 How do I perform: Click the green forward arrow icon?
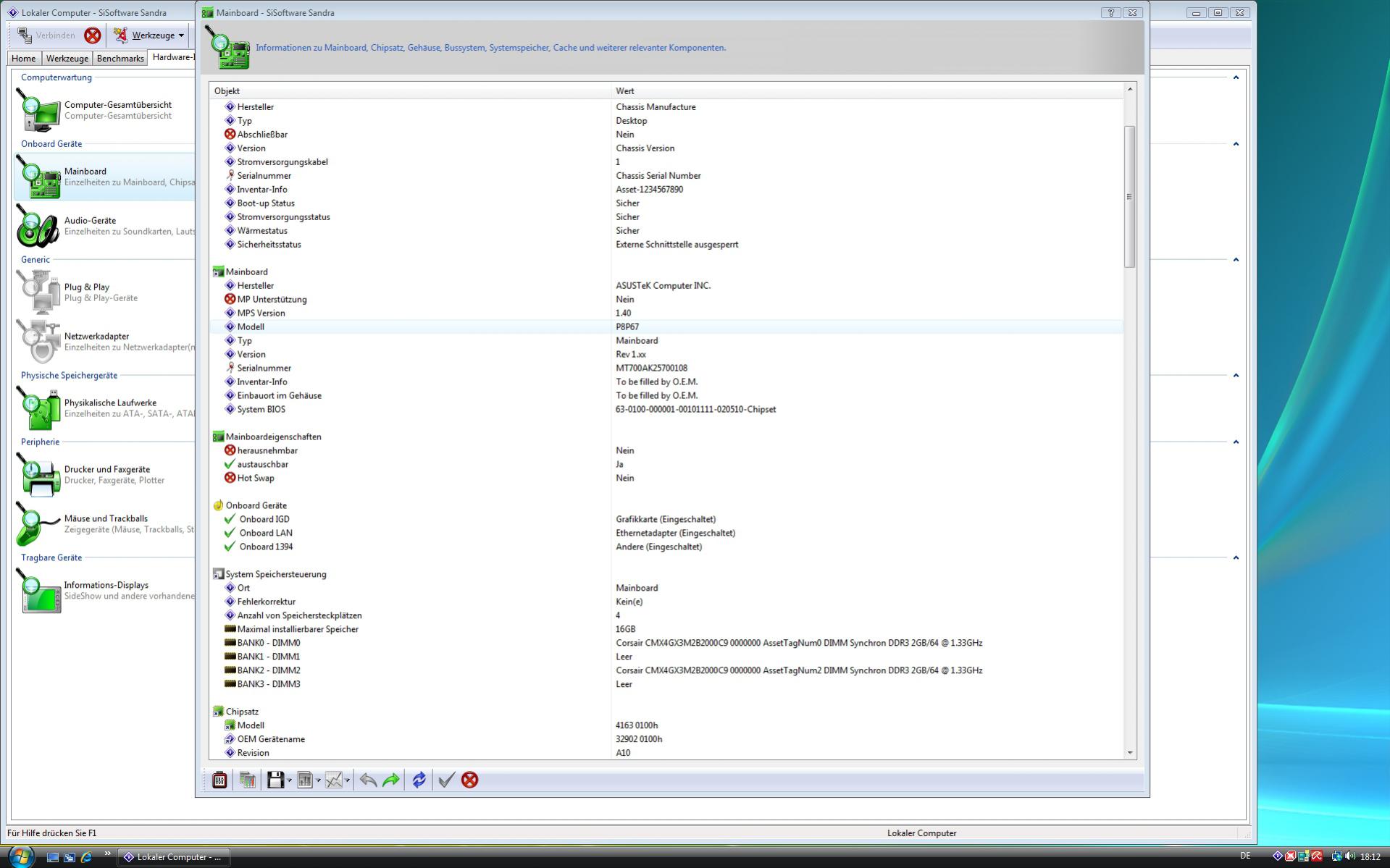(391, 780)
